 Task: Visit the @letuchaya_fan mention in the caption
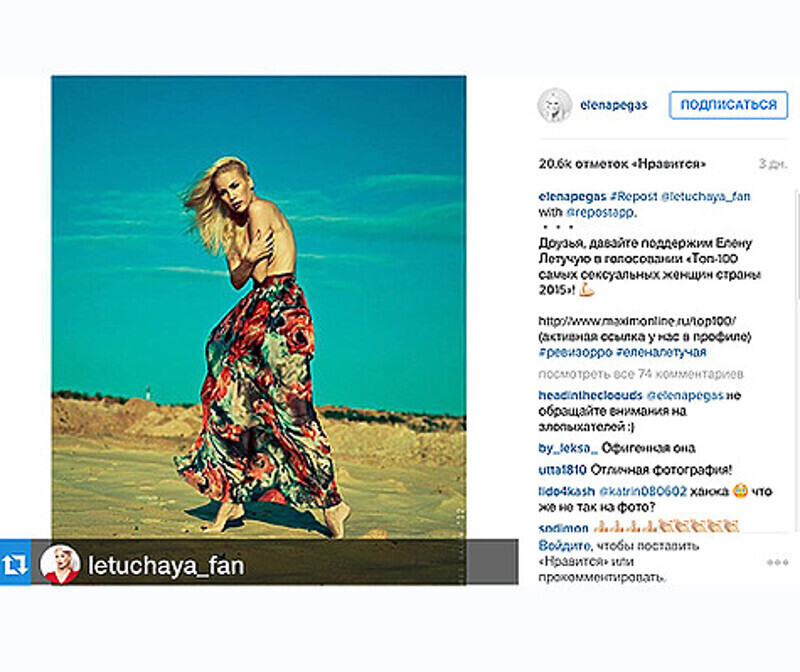pyautogui.click(x=705, y=196)
